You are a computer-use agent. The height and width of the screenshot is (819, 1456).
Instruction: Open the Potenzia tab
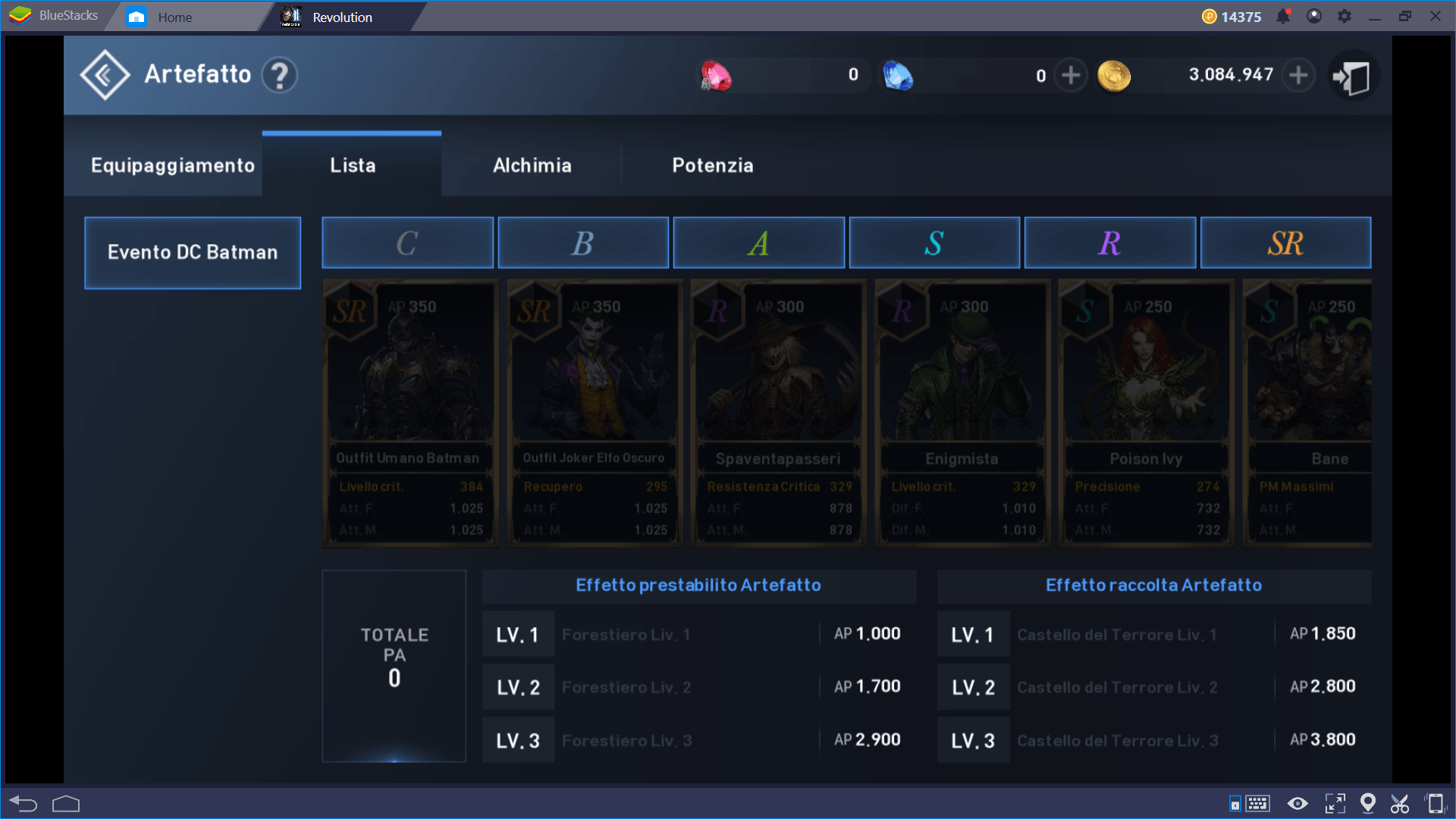tap(715, 164)
